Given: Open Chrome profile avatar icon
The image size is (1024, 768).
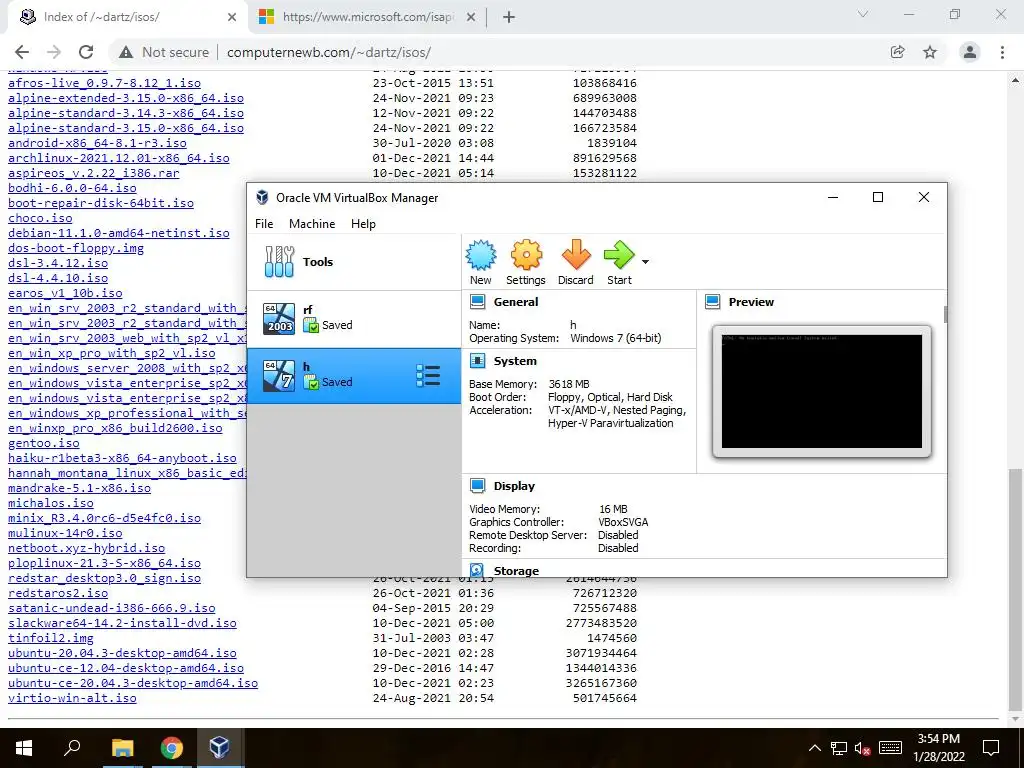Looking at the screenshot, I should point(970,52).
